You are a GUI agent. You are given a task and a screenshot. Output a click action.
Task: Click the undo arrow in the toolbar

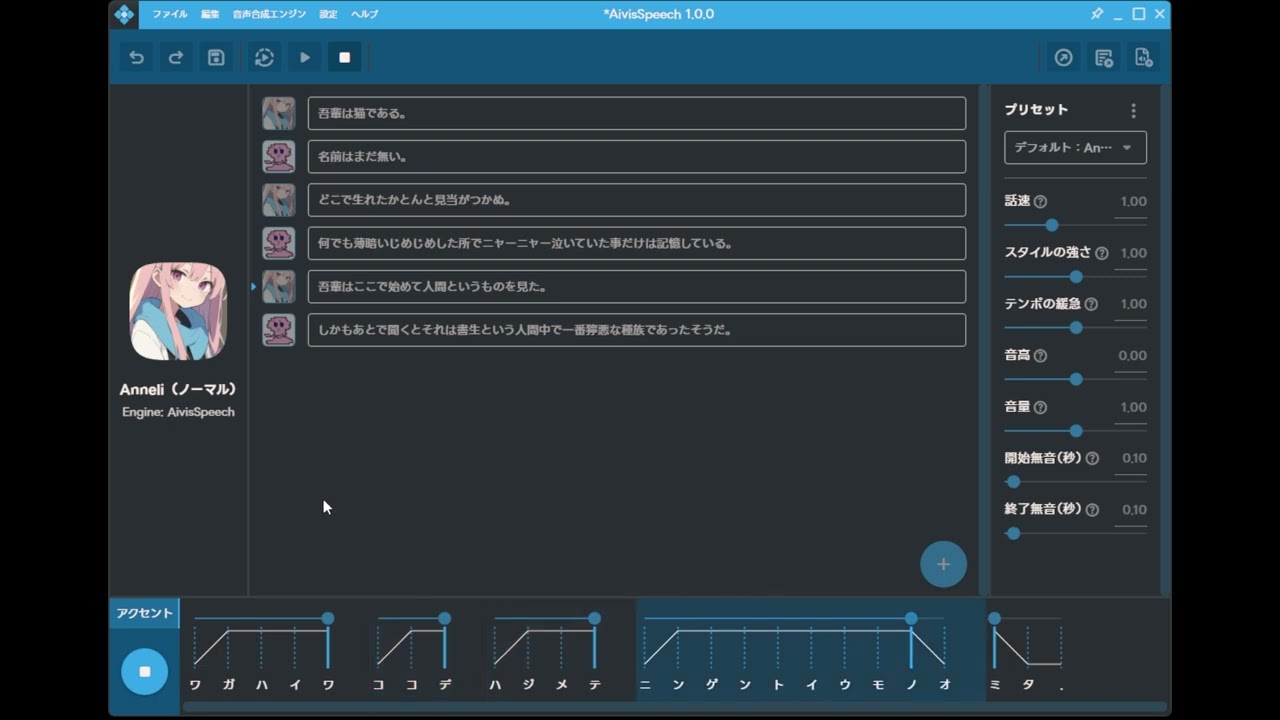point(136,58)
